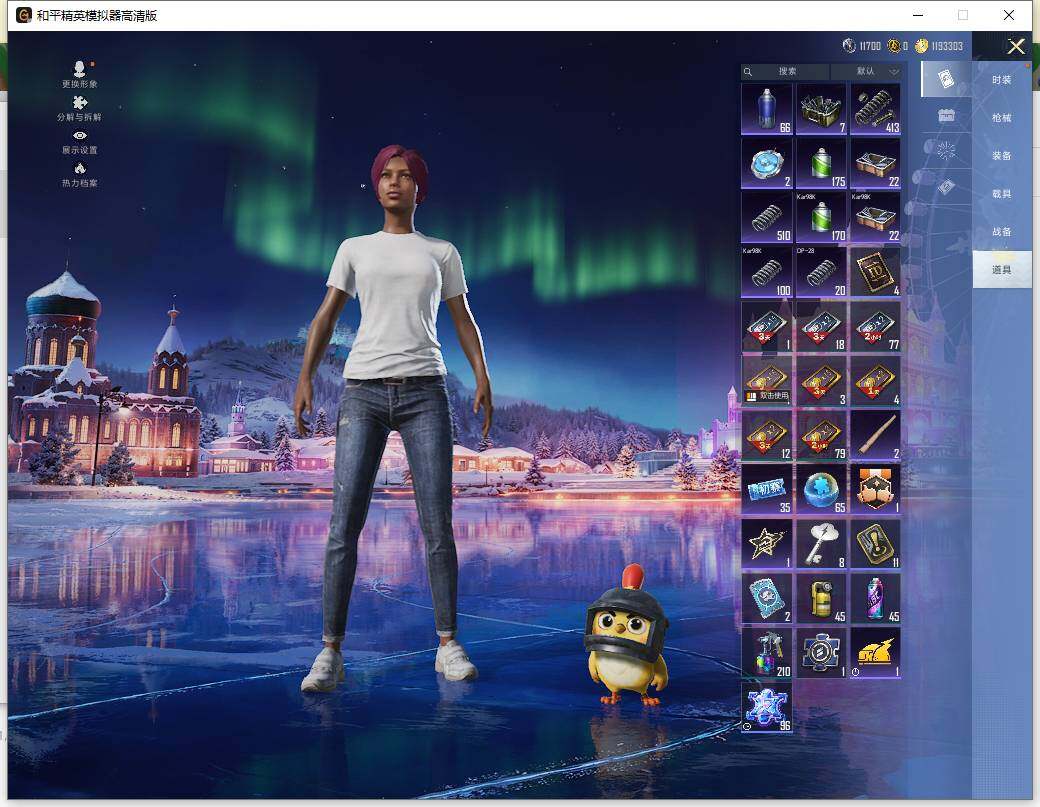This screenshot has height=807, width=1040.
Task: Select the cloud key item with count 8
Action: pos(821,544)
